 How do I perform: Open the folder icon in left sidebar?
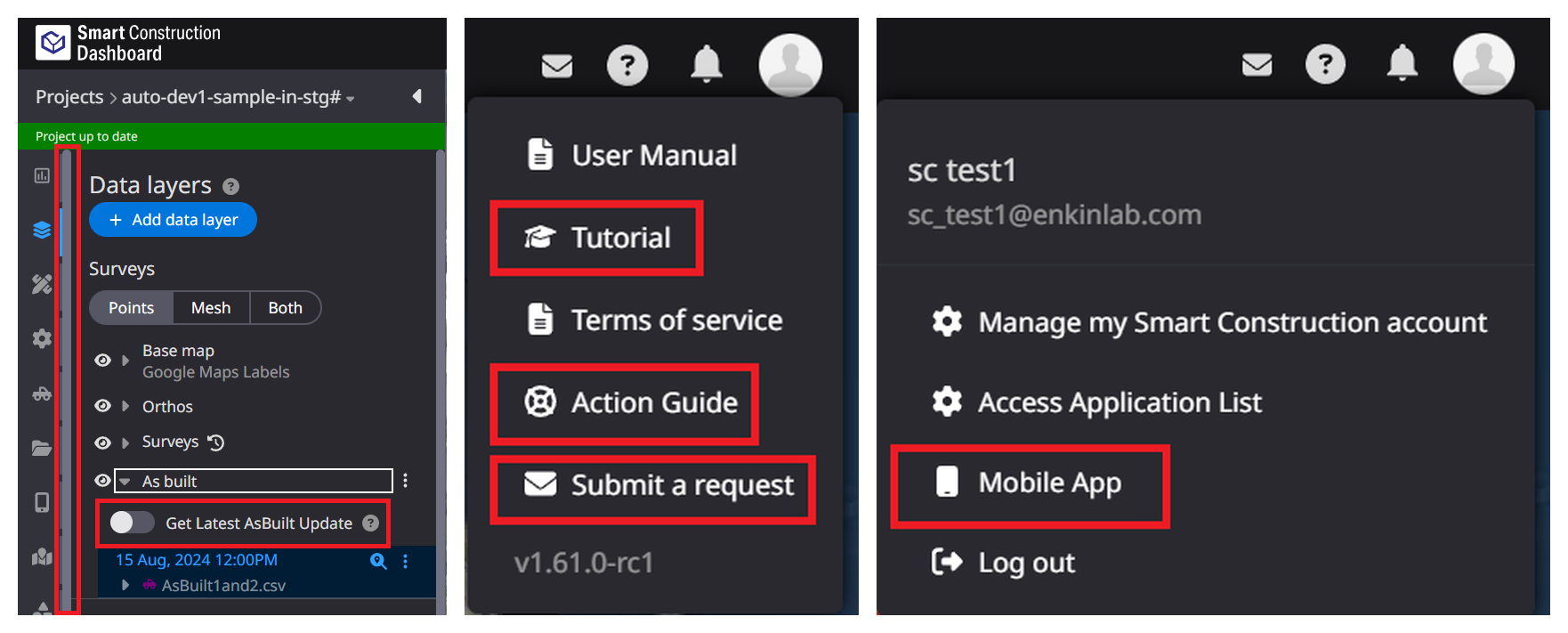pyautogui.click(x=42, y=448)
